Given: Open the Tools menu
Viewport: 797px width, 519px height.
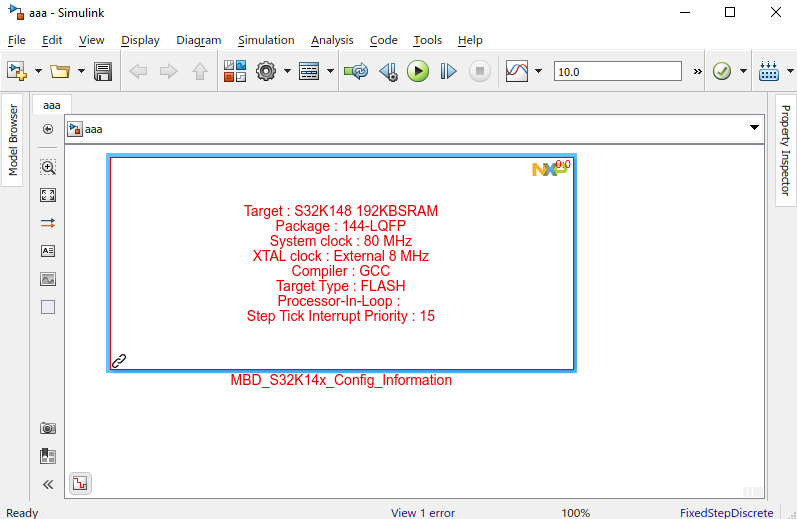Looking at the screenshot, I should pos(427,40).
